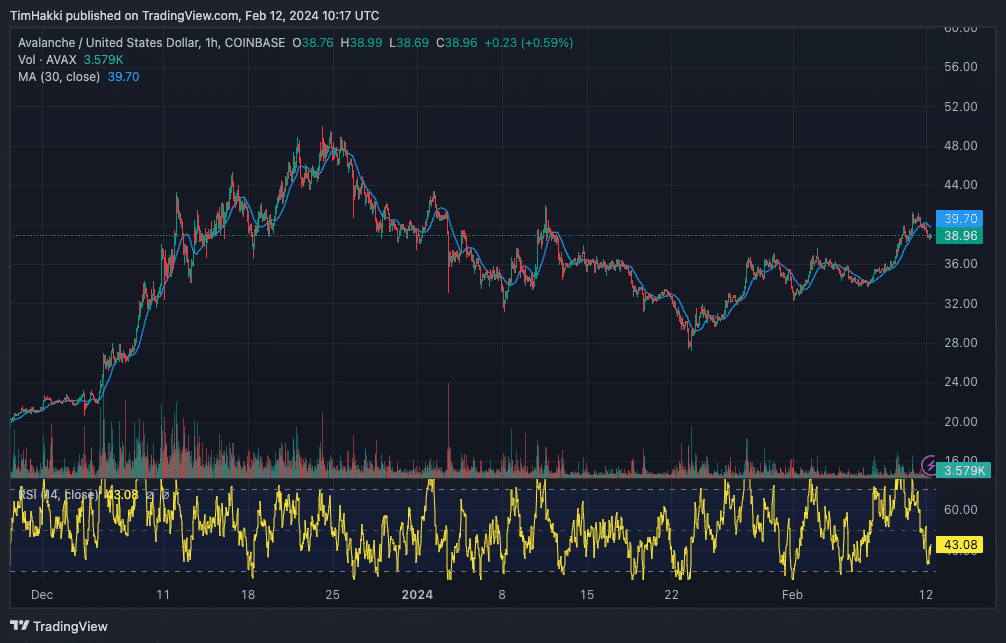Click the purple lightning bolt icon
This screenshot has width=1006, height=643.
(932, 466)
